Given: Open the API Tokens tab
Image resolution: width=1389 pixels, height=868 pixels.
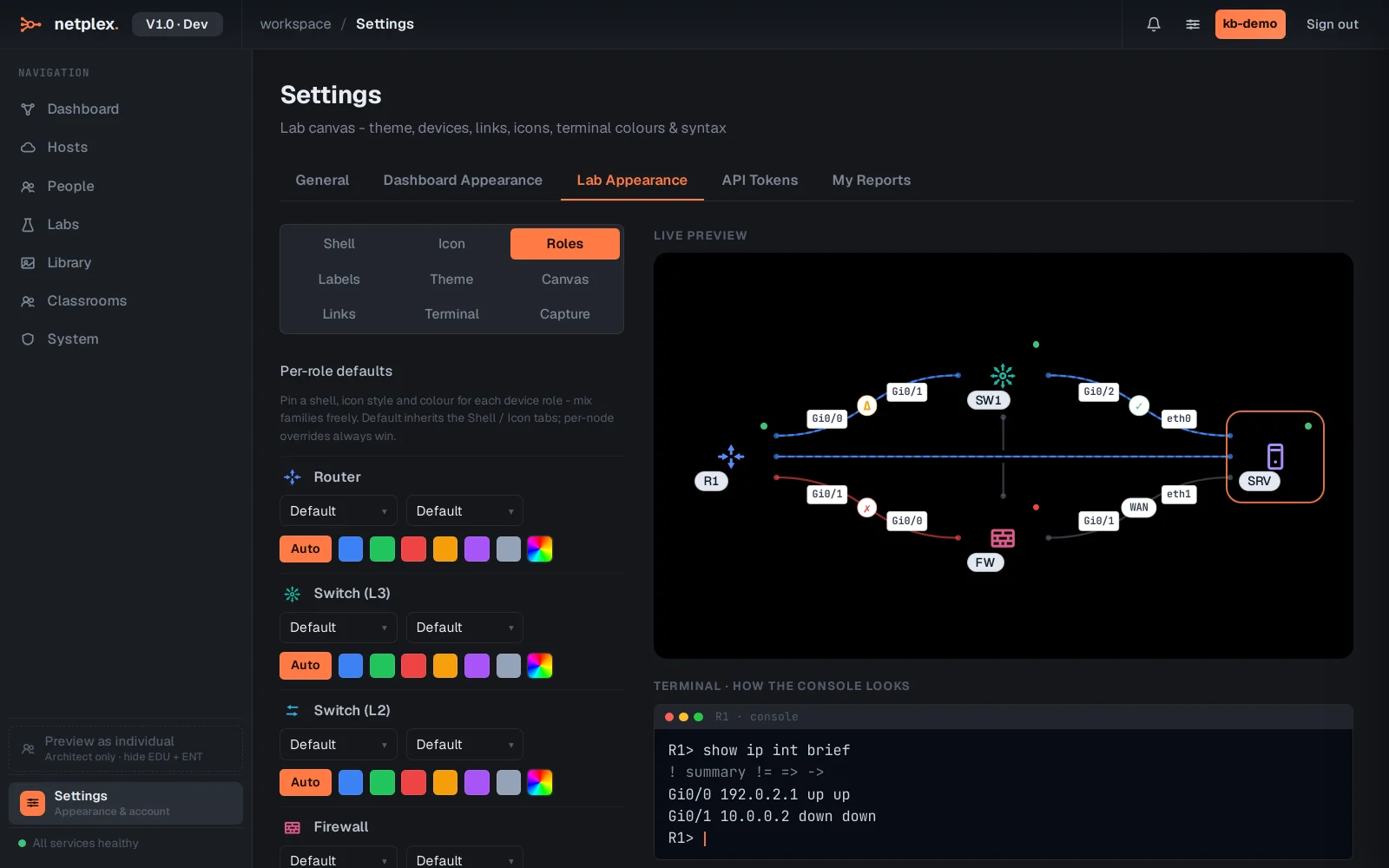Looking at the screenshot, I should [760, 181].
